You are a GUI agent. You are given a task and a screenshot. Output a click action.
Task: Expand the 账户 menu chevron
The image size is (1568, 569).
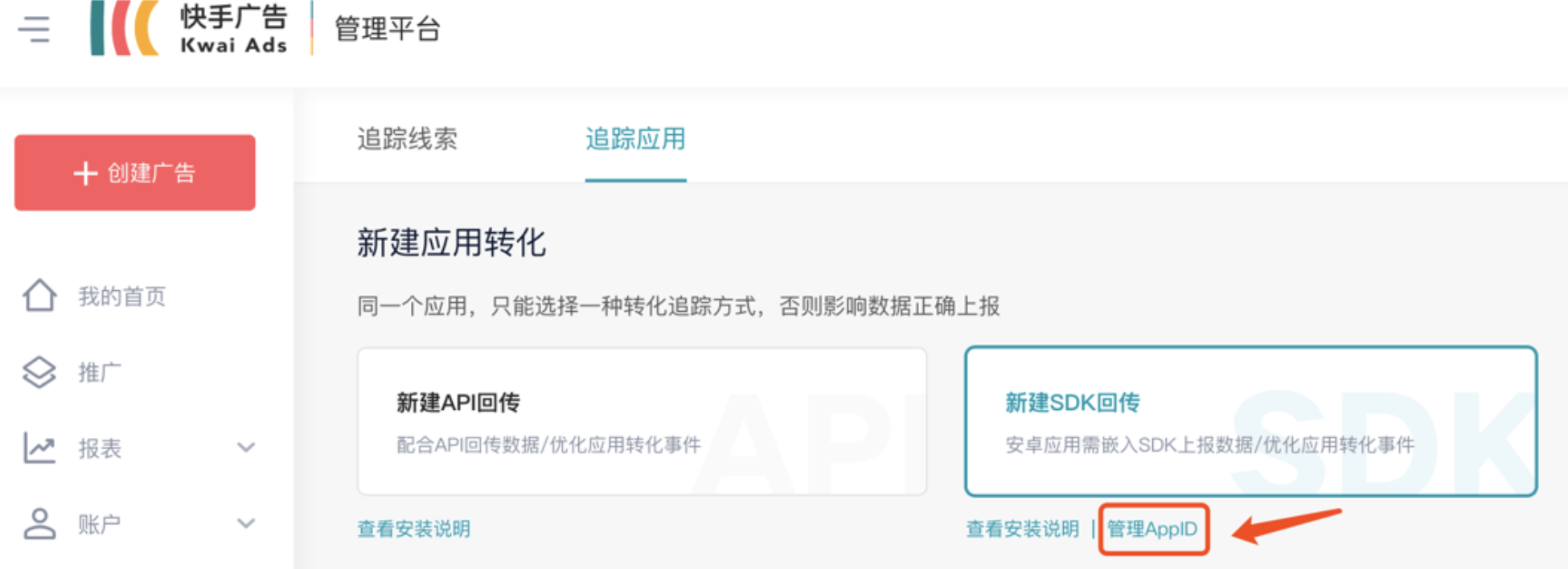(x=246, y=523)
